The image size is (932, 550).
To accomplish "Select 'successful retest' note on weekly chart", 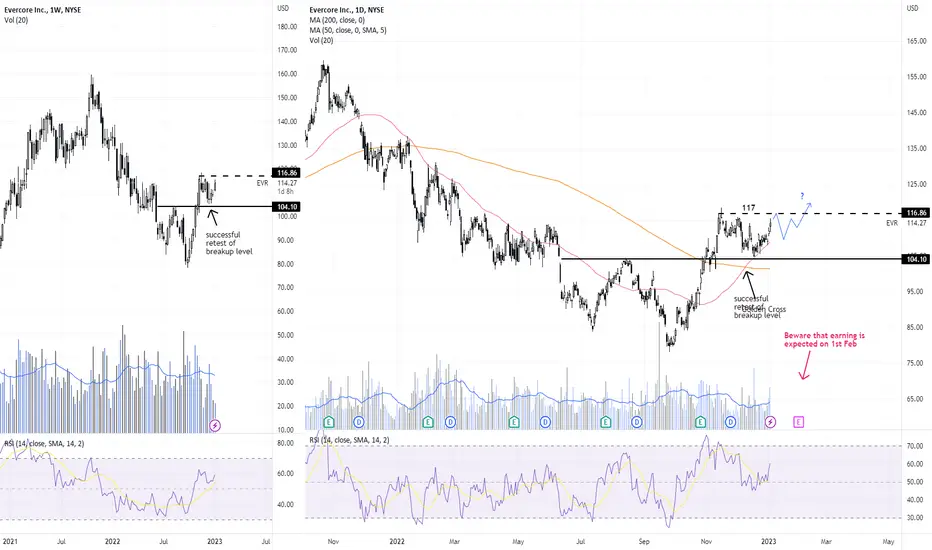I will [x=229, y=243].
